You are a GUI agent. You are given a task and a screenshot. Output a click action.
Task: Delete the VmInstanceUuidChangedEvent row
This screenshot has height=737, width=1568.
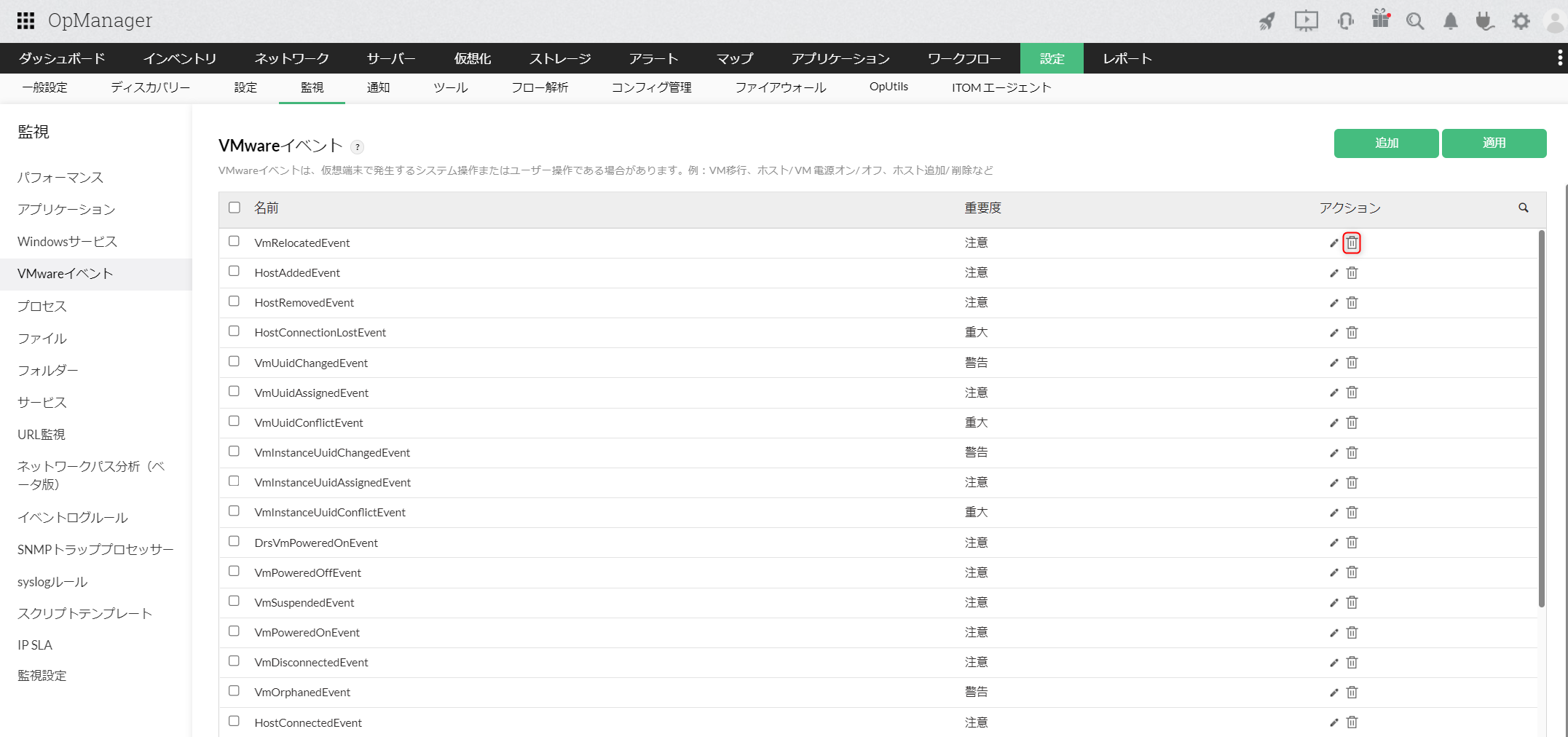pos(1352,452)
